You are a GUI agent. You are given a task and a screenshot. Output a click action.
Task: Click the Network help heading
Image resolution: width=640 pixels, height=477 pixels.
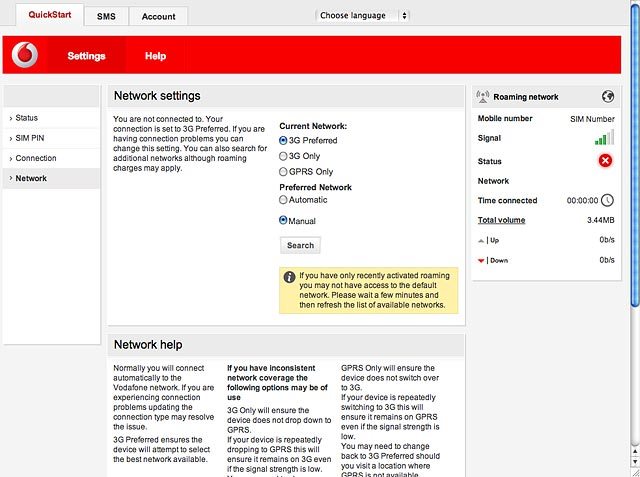coord(148,344)
